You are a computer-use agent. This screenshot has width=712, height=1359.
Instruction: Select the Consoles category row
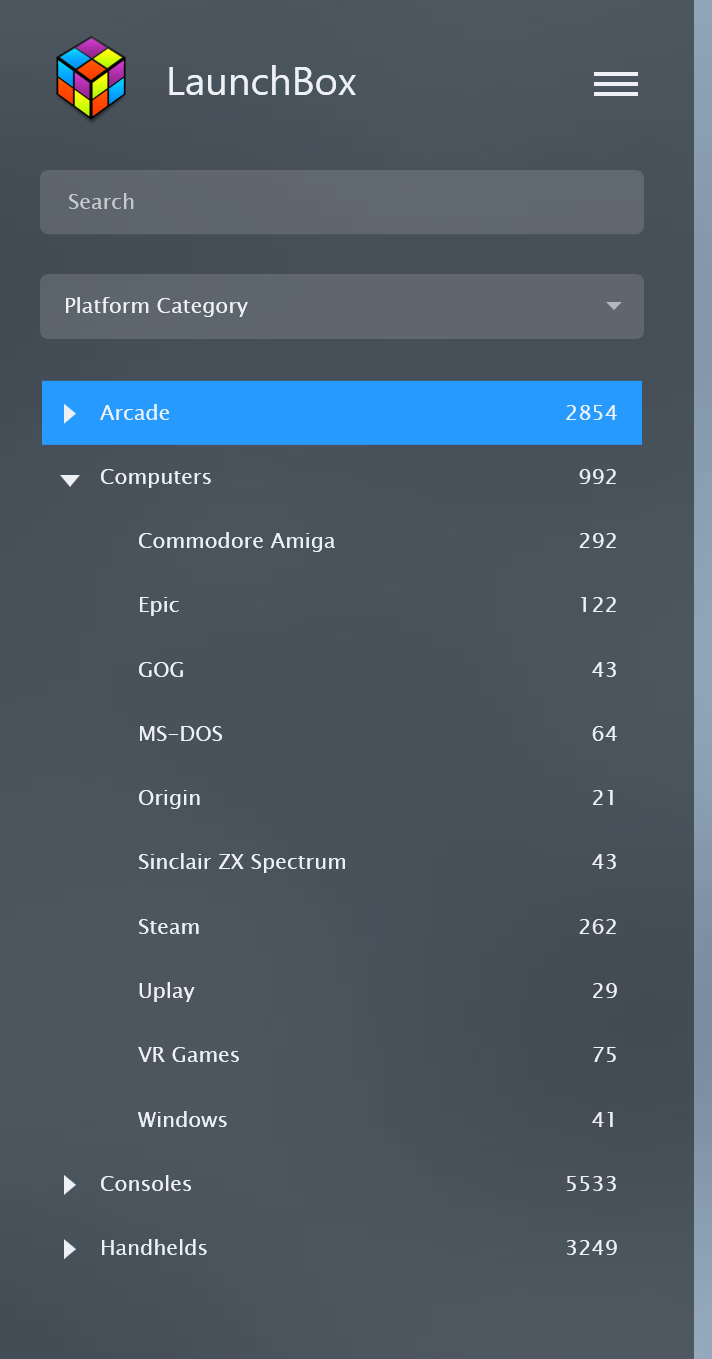click(x=342, y=1184)
